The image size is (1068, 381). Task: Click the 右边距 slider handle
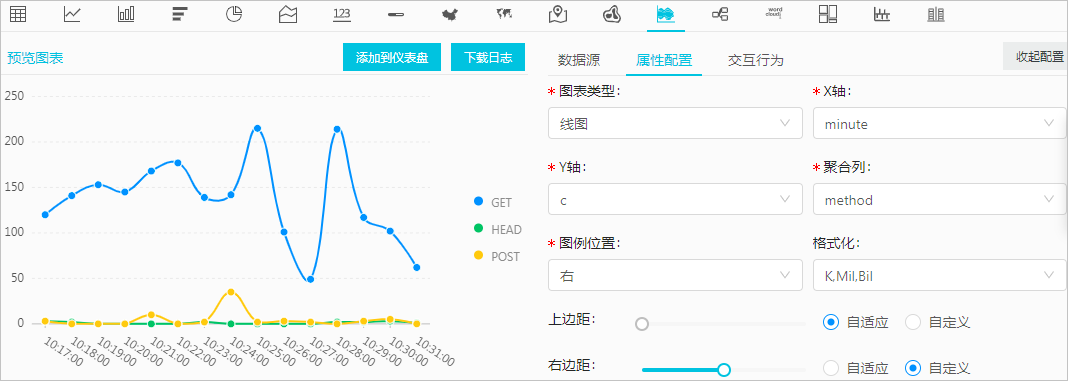pos(724,369)
